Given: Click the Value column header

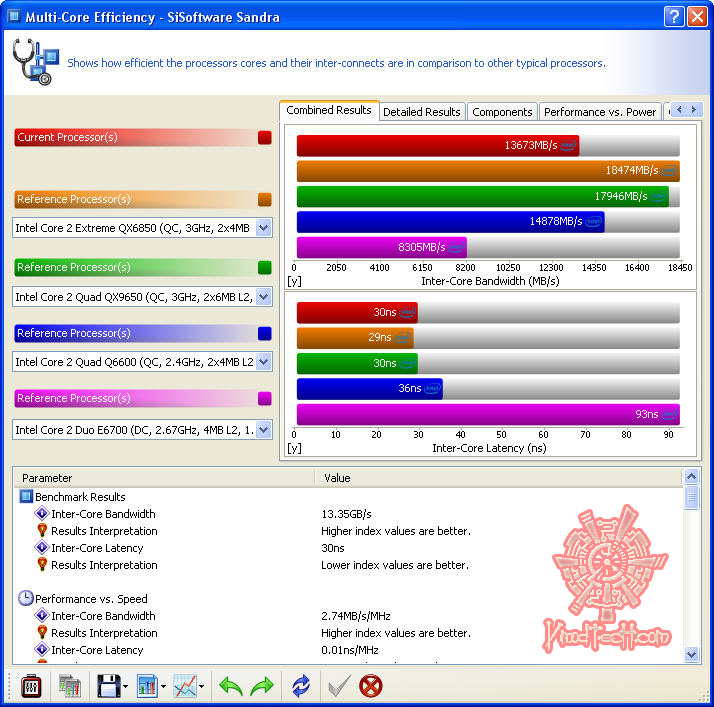Looking at the screenshot, I should point(499,478).
